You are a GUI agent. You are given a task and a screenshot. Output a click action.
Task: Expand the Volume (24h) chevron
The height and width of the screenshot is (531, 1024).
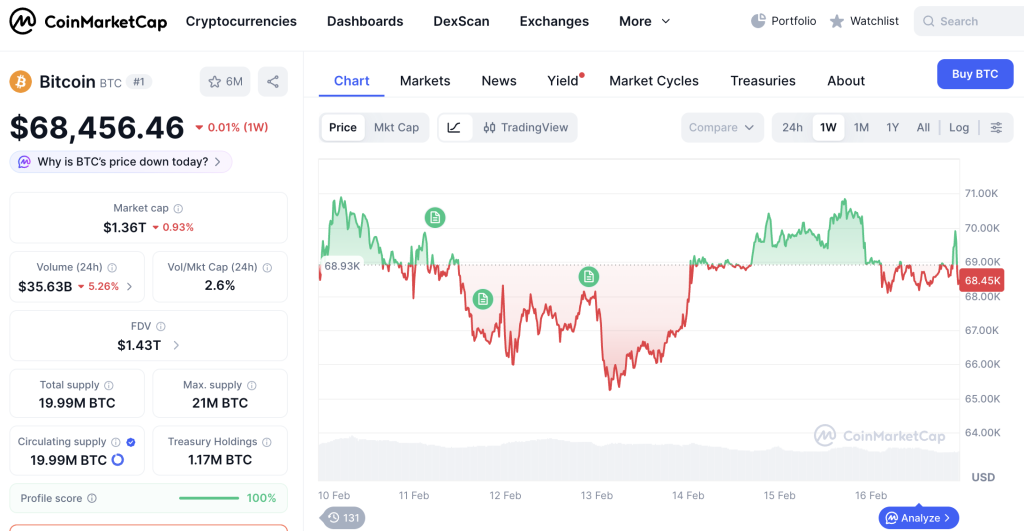129,287
